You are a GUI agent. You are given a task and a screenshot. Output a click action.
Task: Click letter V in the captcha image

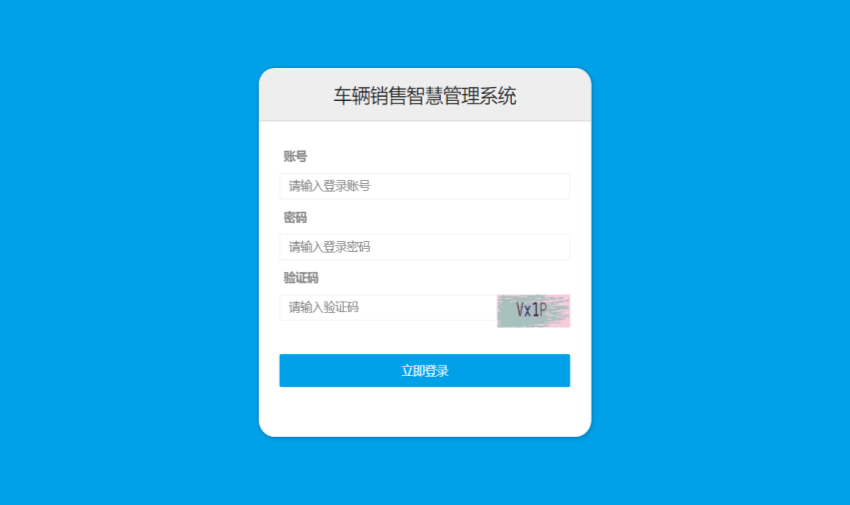click(x=519, y=309)
